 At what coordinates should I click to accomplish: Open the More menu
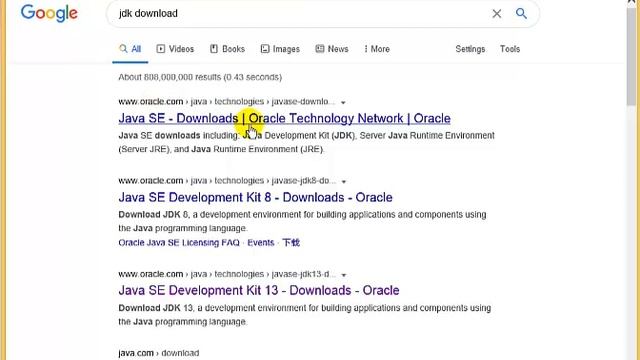point(377,49)
